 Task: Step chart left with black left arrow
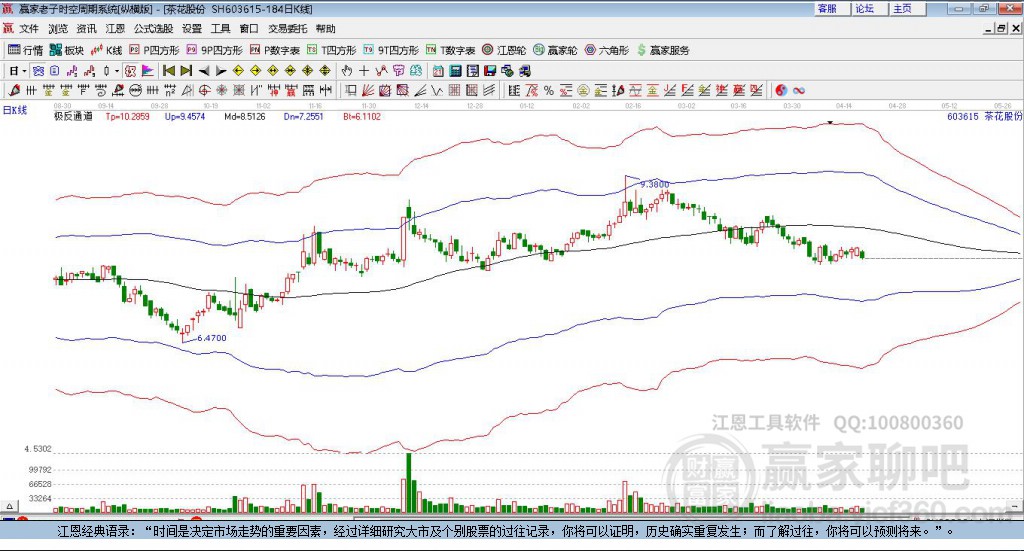click(x=204, y=71)
